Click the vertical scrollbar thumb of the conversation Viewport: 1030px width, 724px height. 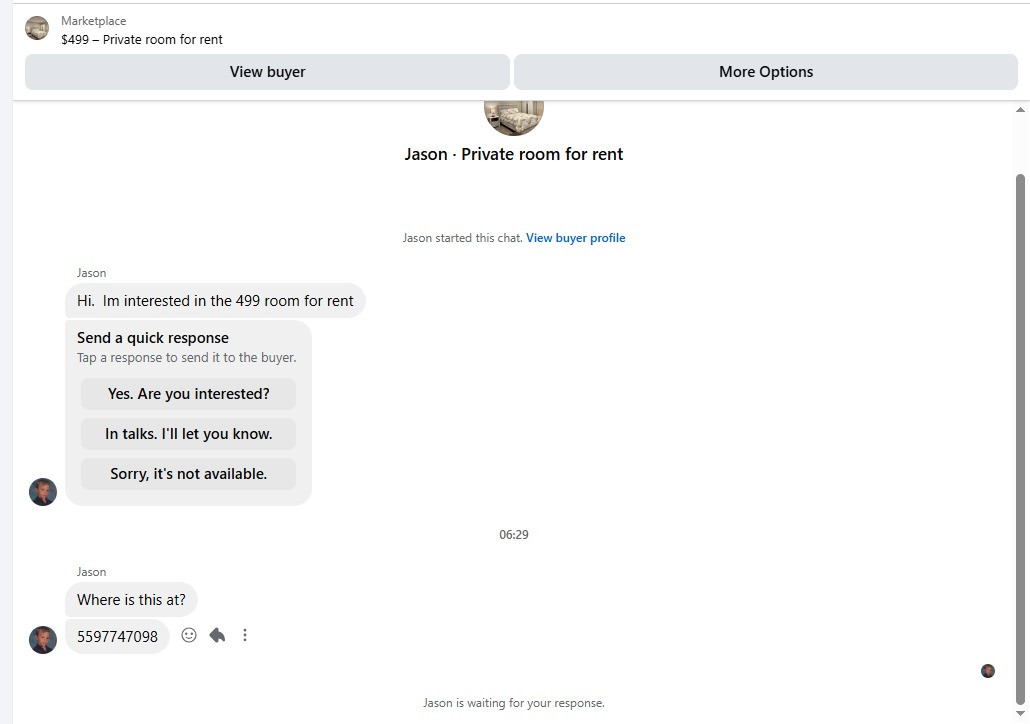(x=1020, y=439)
